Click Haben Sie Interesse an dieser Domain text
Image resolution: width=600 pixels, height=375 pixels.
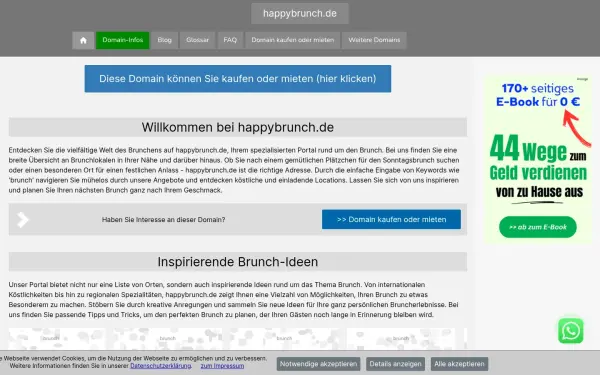pos(163,220)
